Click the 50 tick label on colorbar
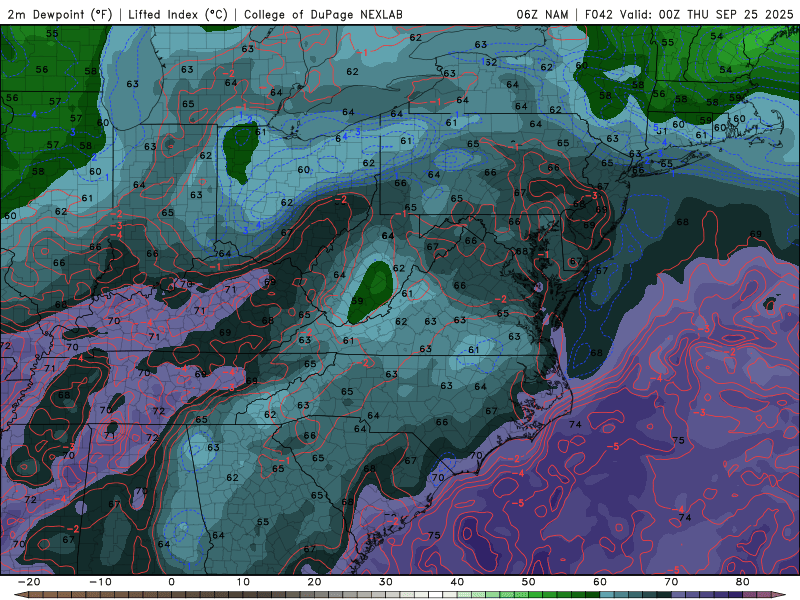This screenshot has height=600, width=800. point(529,582)
